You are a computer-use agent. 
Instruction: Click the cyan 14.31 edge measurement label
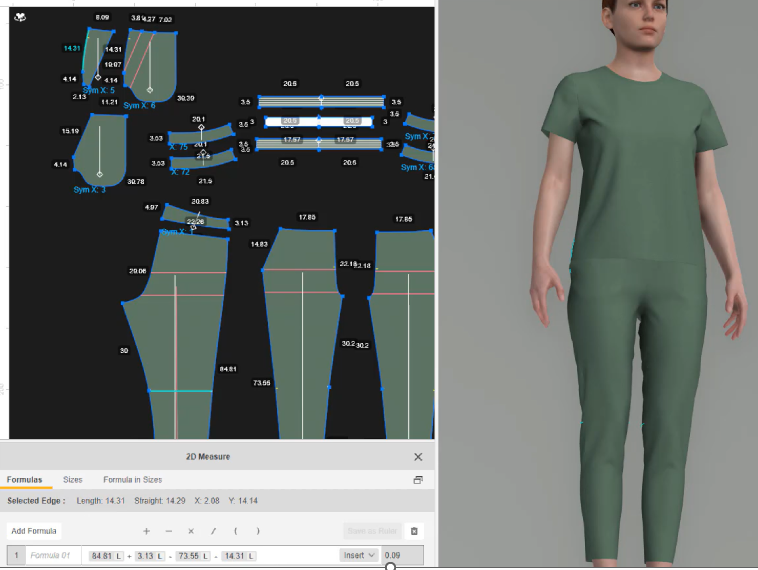click(72, 48)
